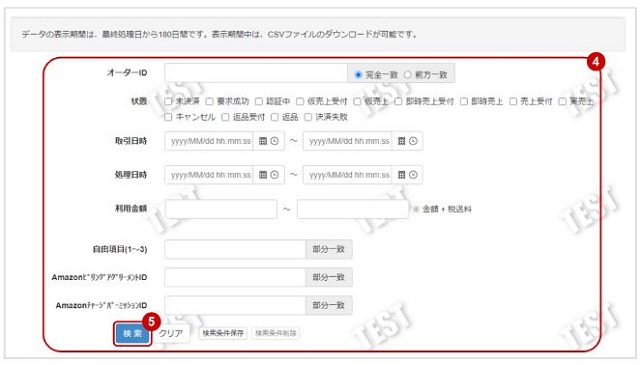
Task: Check the 未決済 status checkbox
Action: click(168, 101)
